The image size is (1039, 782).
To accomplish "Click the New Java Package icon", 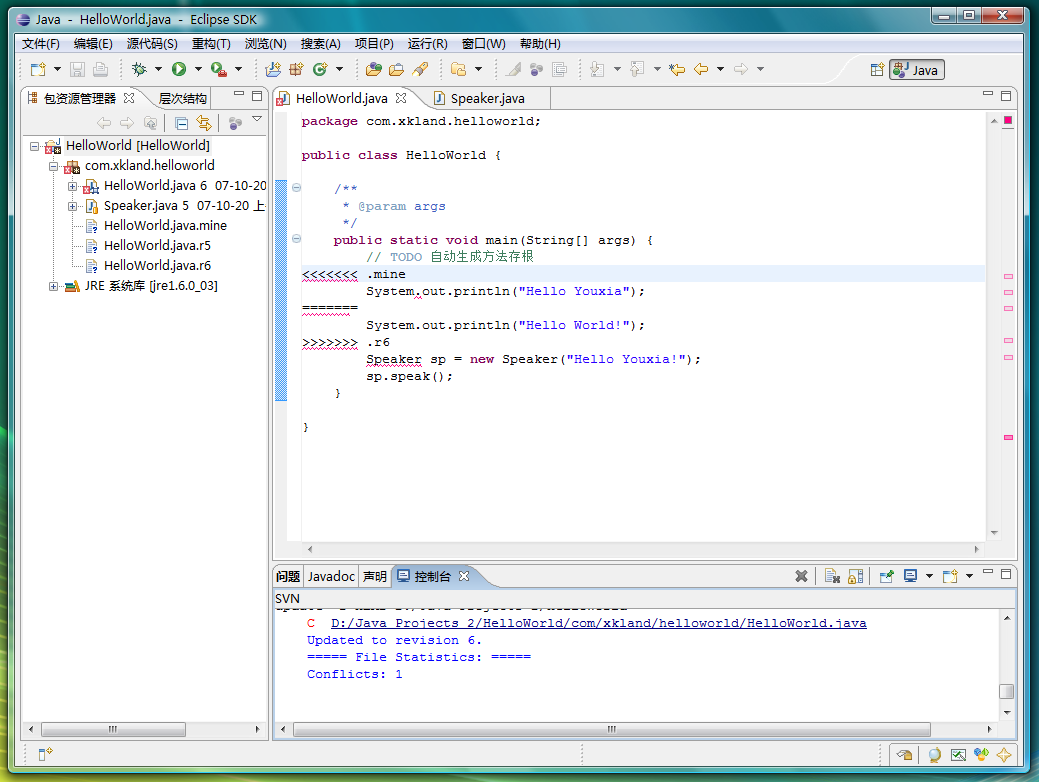I will (x=296, y=69).
